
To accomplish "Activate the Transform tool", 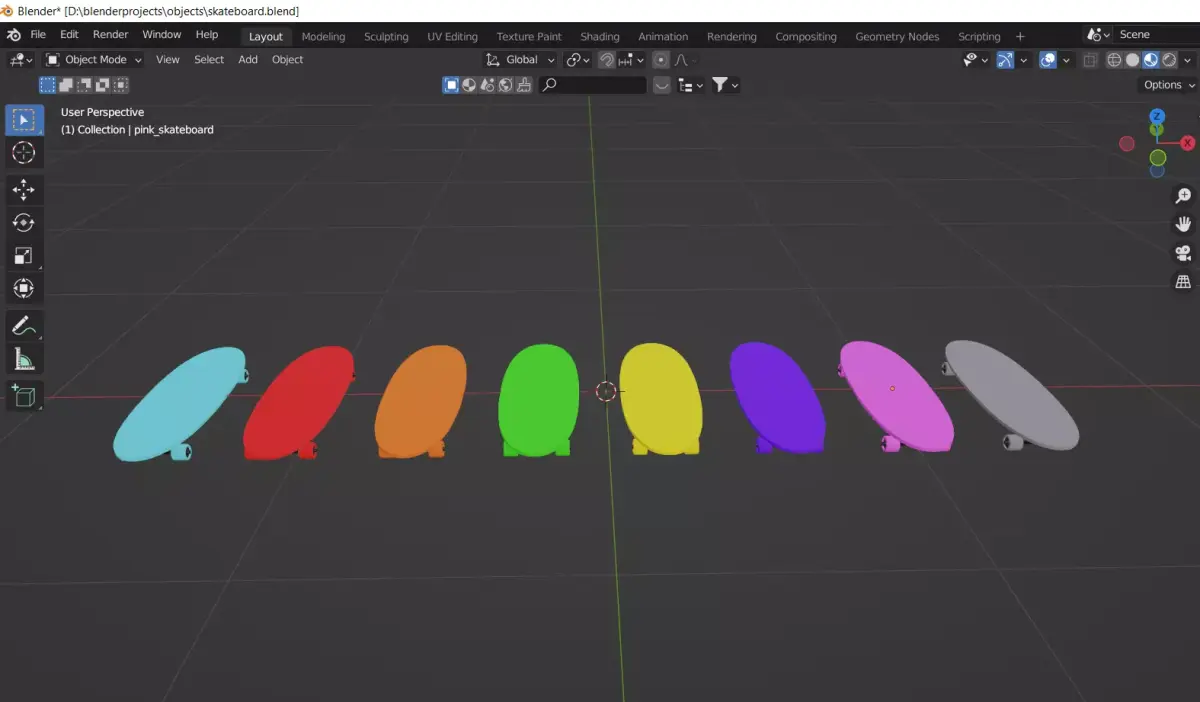I will (x=23, y=289).
